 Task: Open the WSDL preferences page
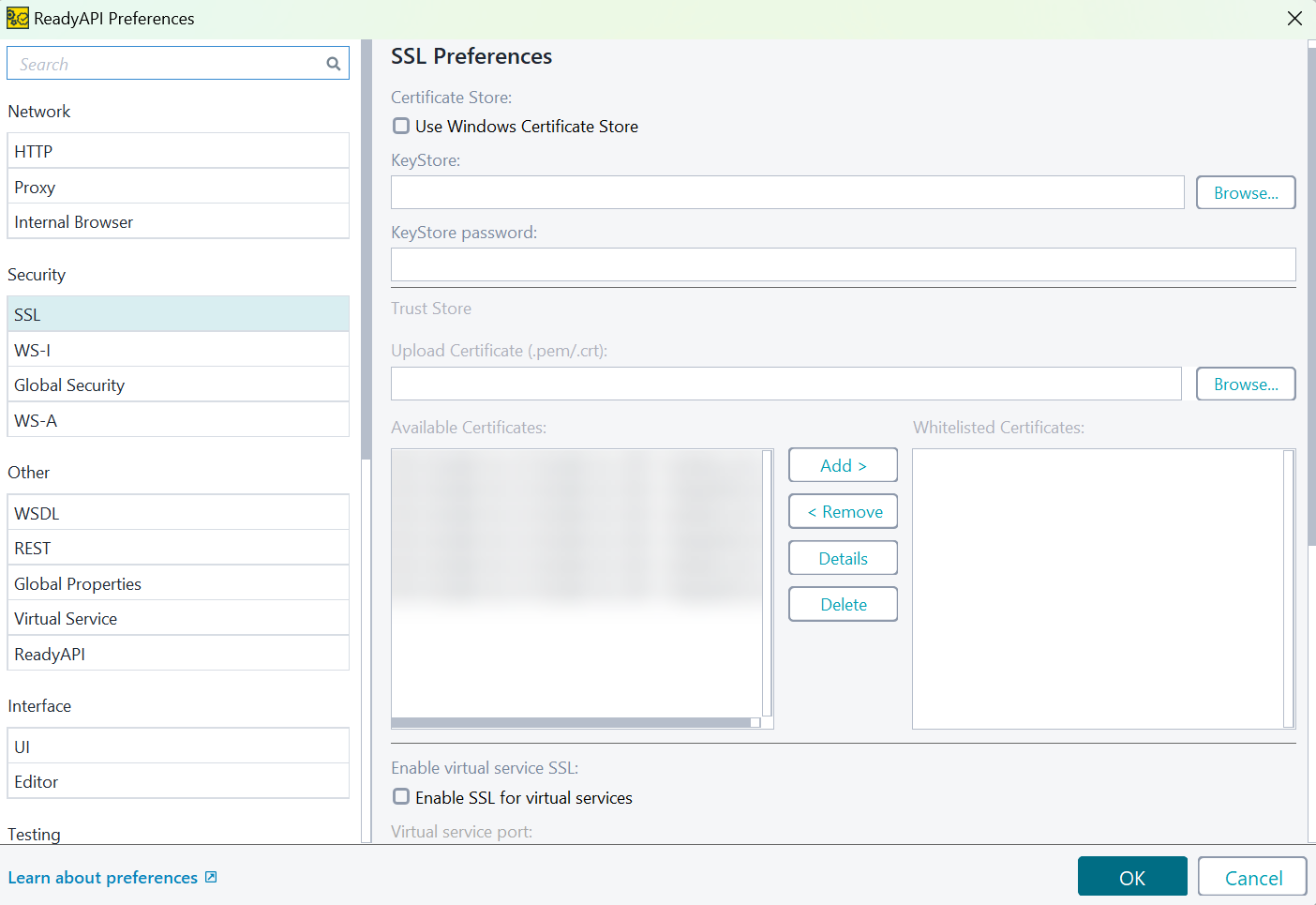click(177, 513)
